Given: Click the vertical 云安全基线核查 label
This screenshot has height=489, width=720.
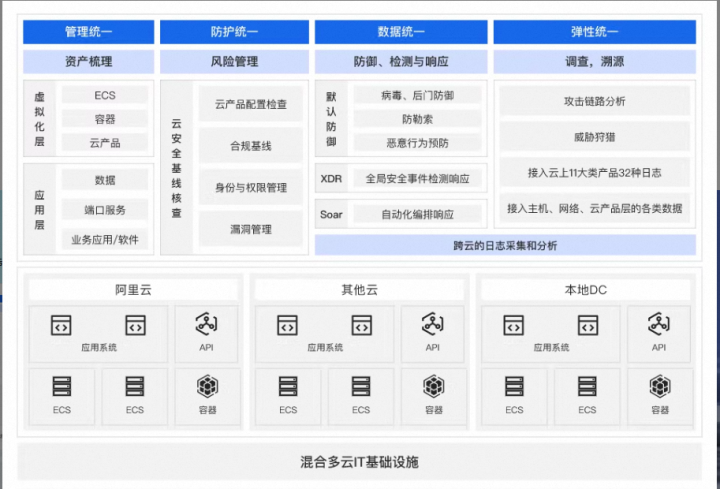Looking at the screenshot, I should pyautogui.click(x=176, y=168).
